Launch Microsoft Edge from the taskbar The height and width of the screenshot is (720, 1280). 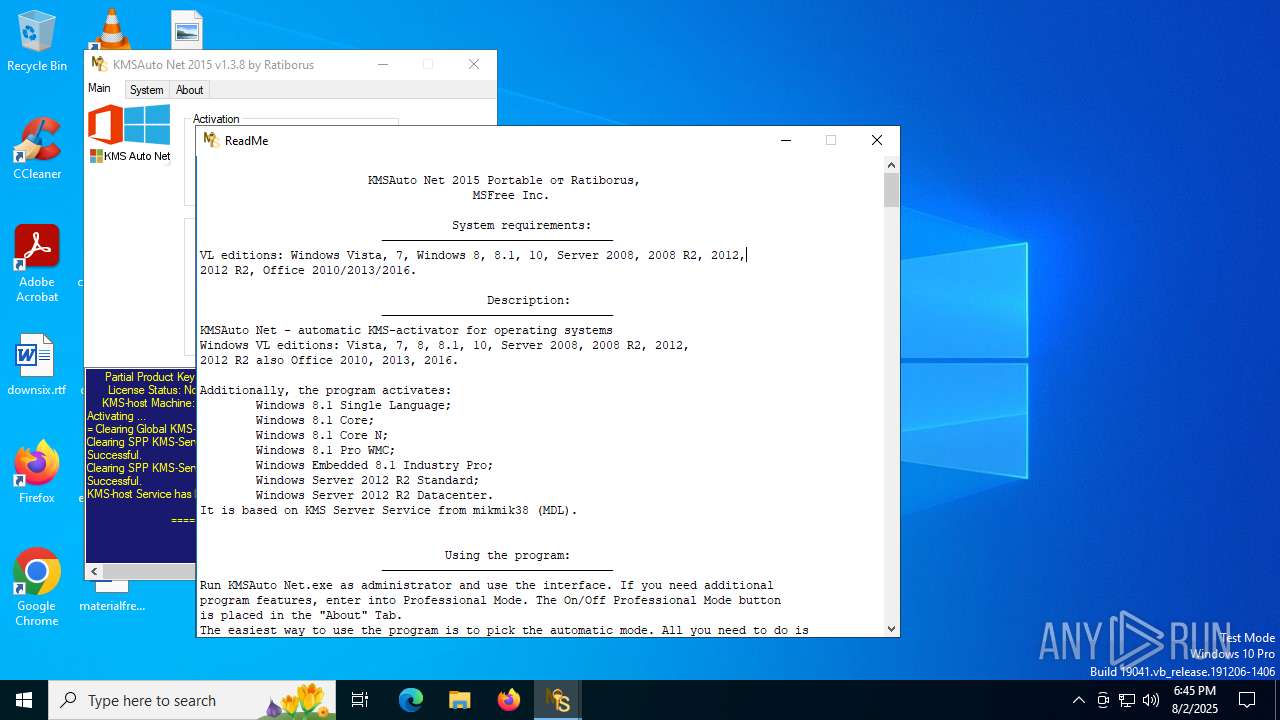[x=411, y=700]
